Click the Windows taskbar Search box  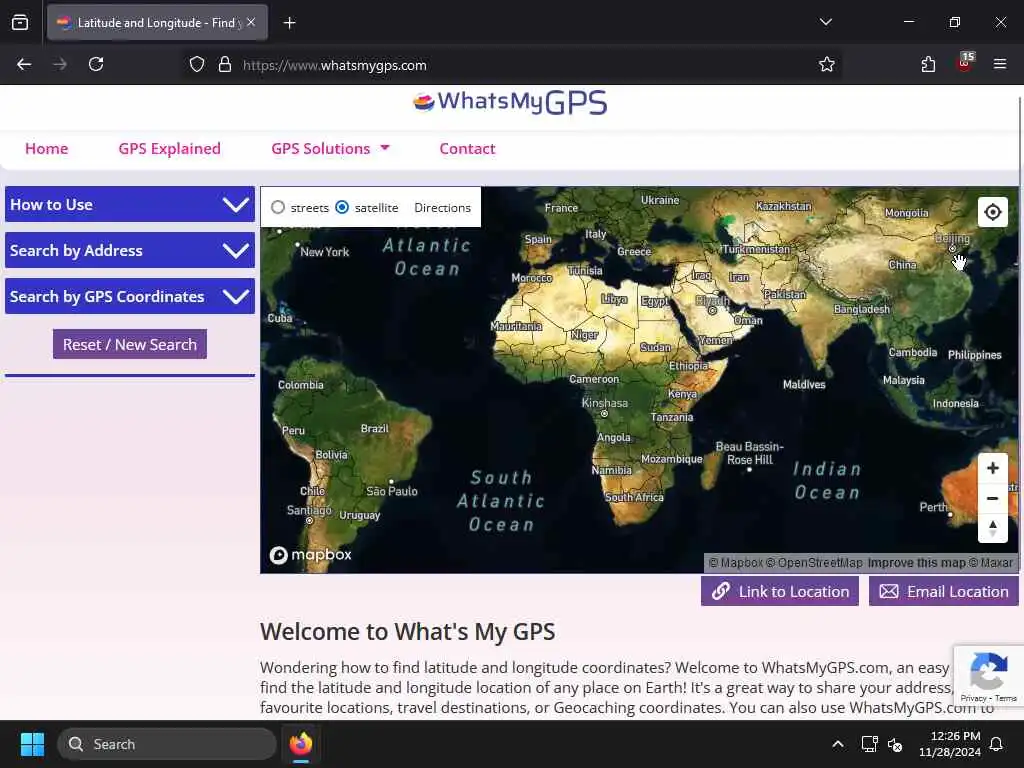[x=167, y=744]
